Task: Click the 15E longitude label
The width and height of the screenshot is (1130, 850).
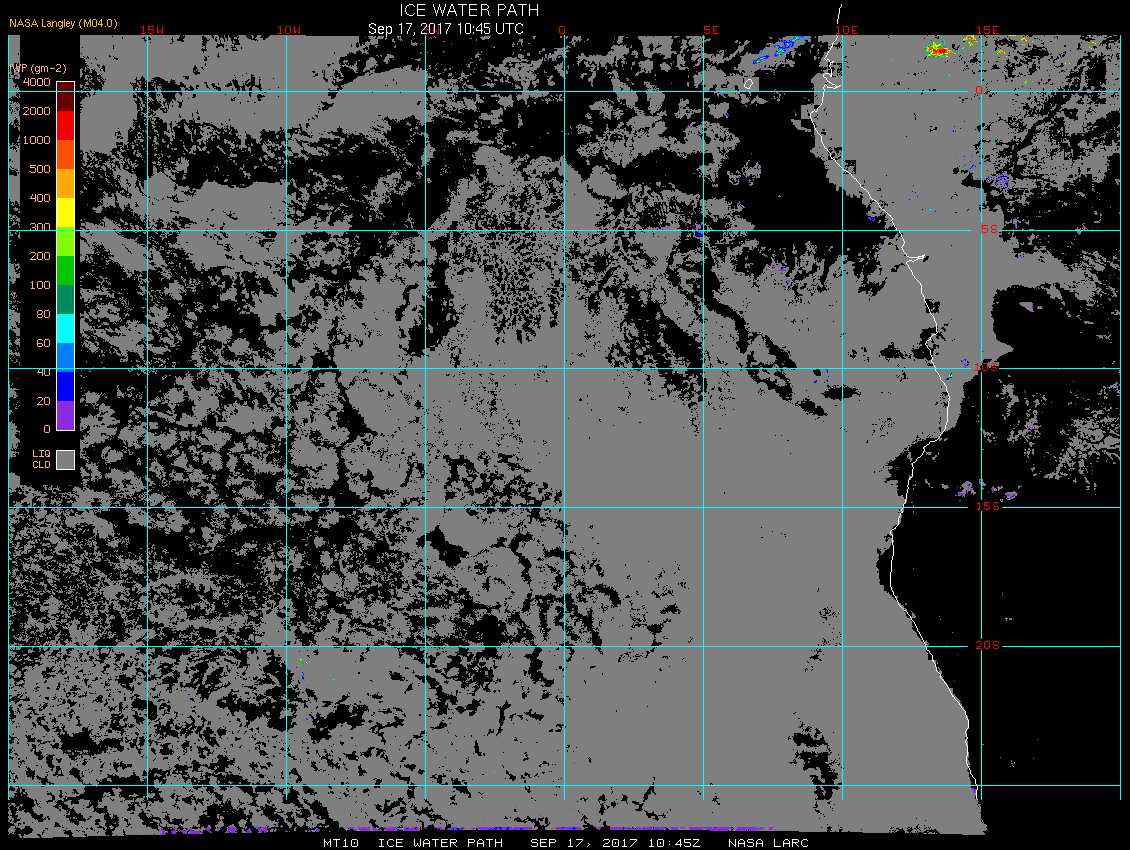Action: (x=987, y=30)
